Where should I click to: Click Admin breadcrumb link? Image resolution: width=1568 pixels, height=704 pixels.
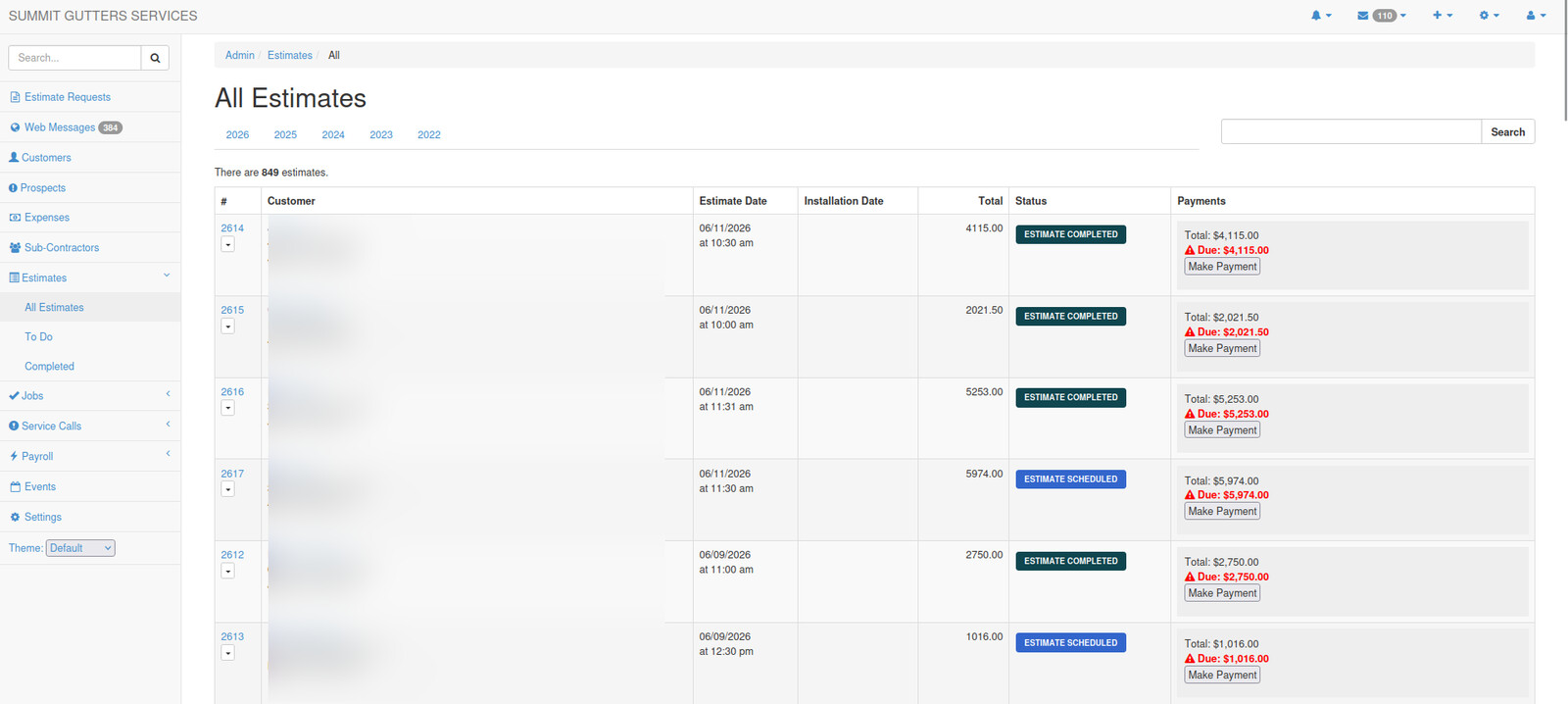[x=239, y=56]
